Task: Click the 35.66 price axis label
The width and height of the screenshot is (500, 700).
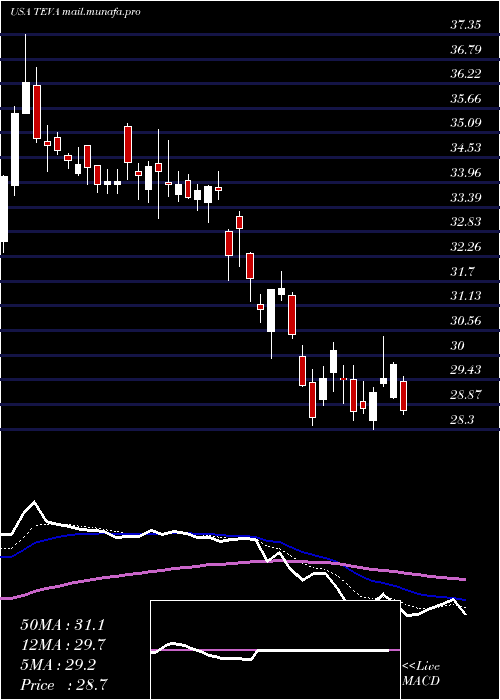Action: 466,99
